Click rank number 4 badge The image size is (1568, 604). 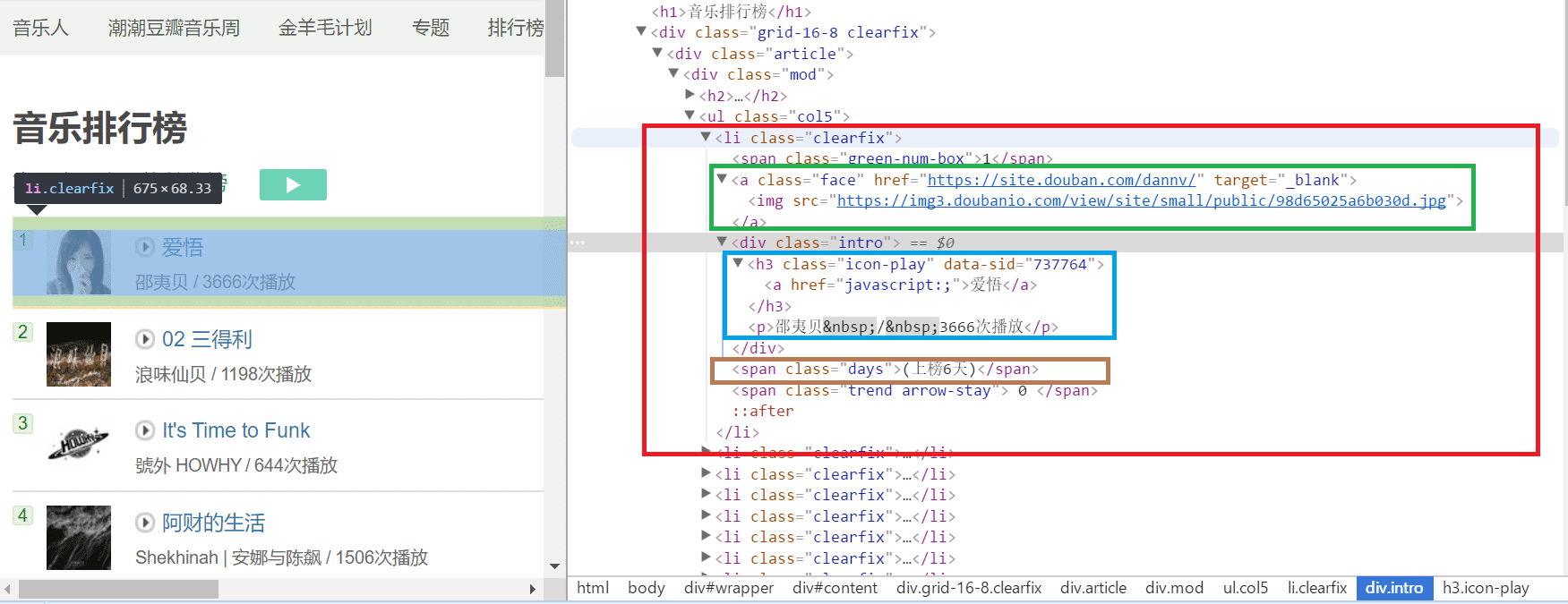(x=23, y=515)
